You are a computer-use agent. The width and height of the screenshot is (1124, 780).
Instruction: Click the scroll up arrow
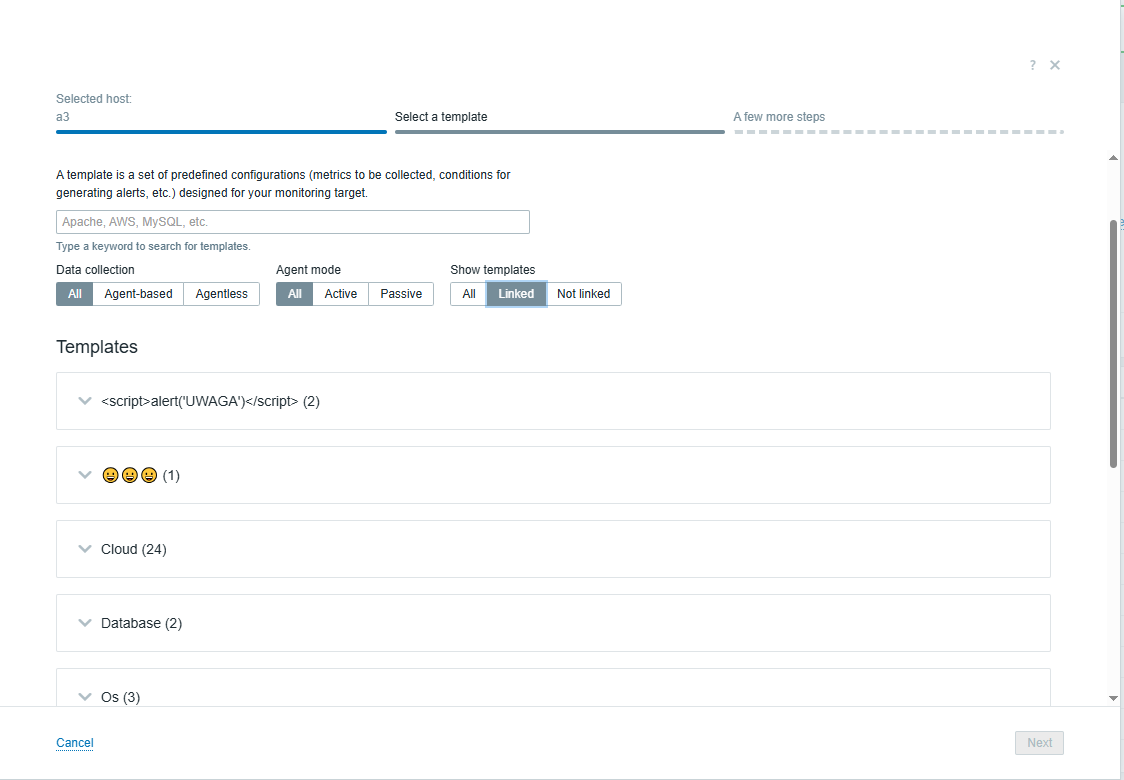click(x=1113, y=158)
